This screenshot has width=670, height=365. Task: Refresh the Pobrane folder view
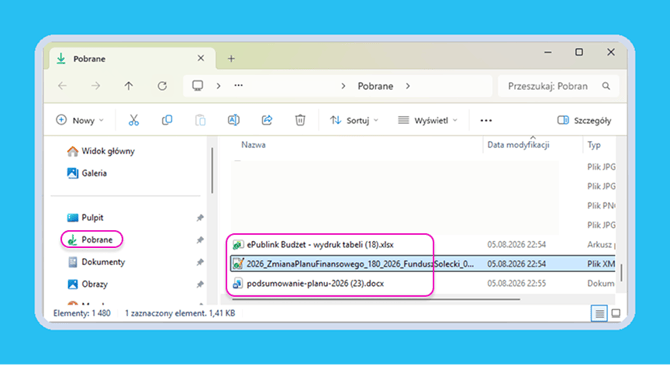(x=162, y=86)
